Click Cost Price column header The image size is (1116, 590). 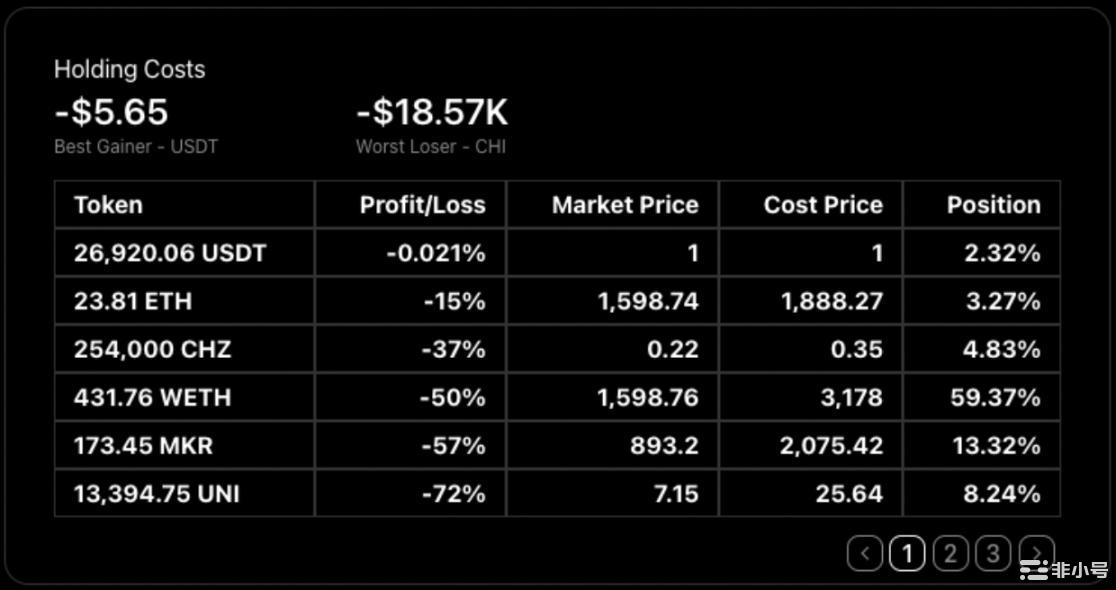823,205
